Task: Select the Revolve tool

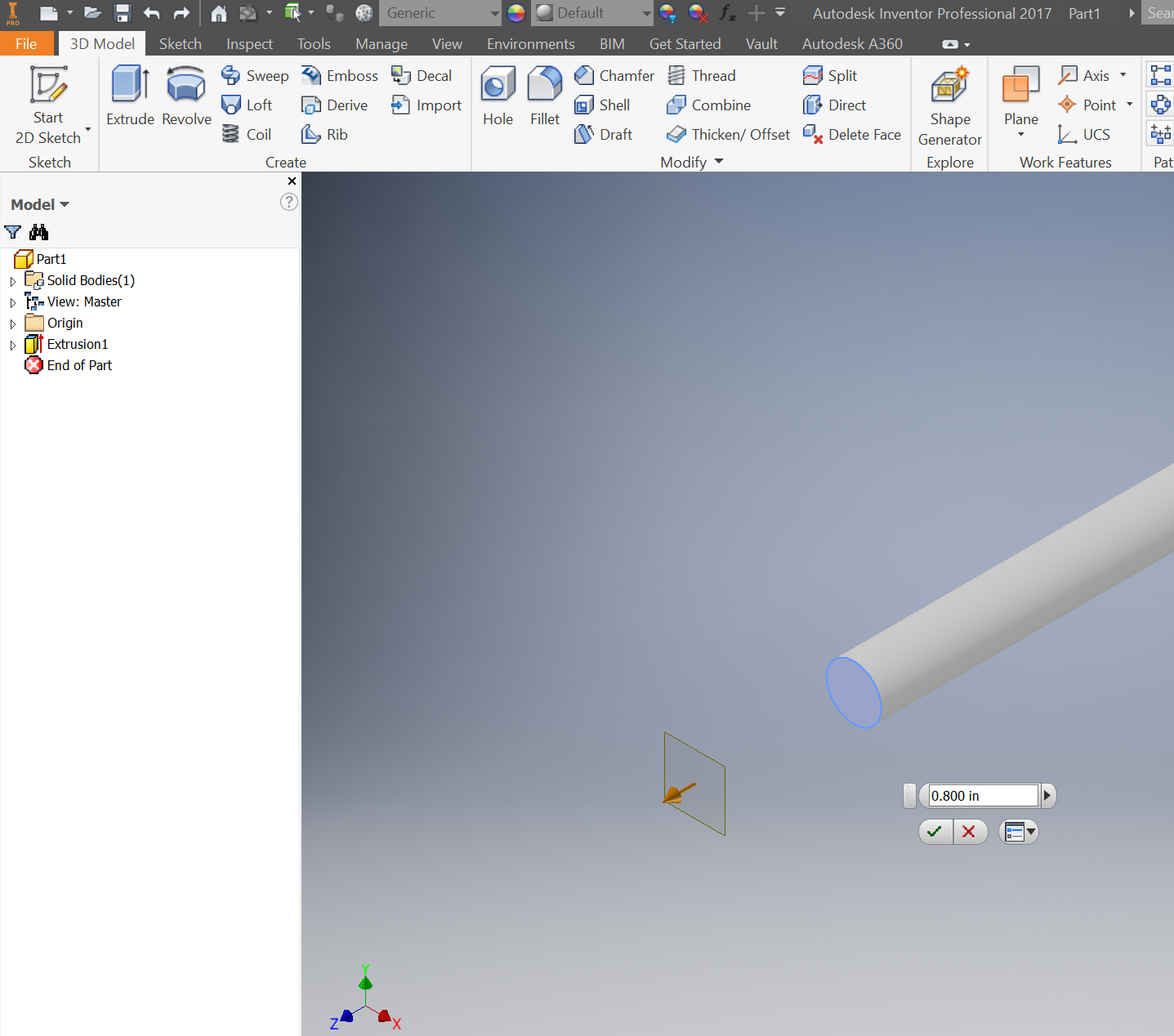Action: (186, 96)
